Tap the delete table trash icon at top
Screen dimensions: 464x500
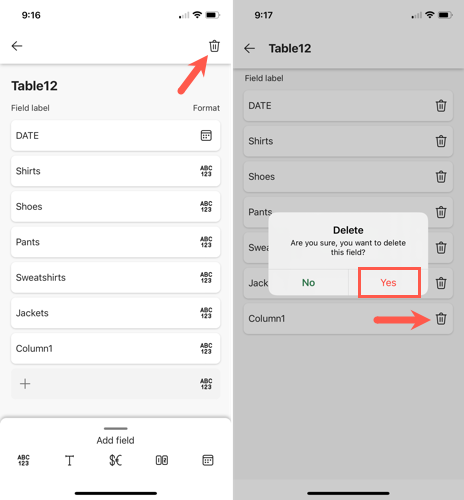pyautogui.click(x=214, y=46)
